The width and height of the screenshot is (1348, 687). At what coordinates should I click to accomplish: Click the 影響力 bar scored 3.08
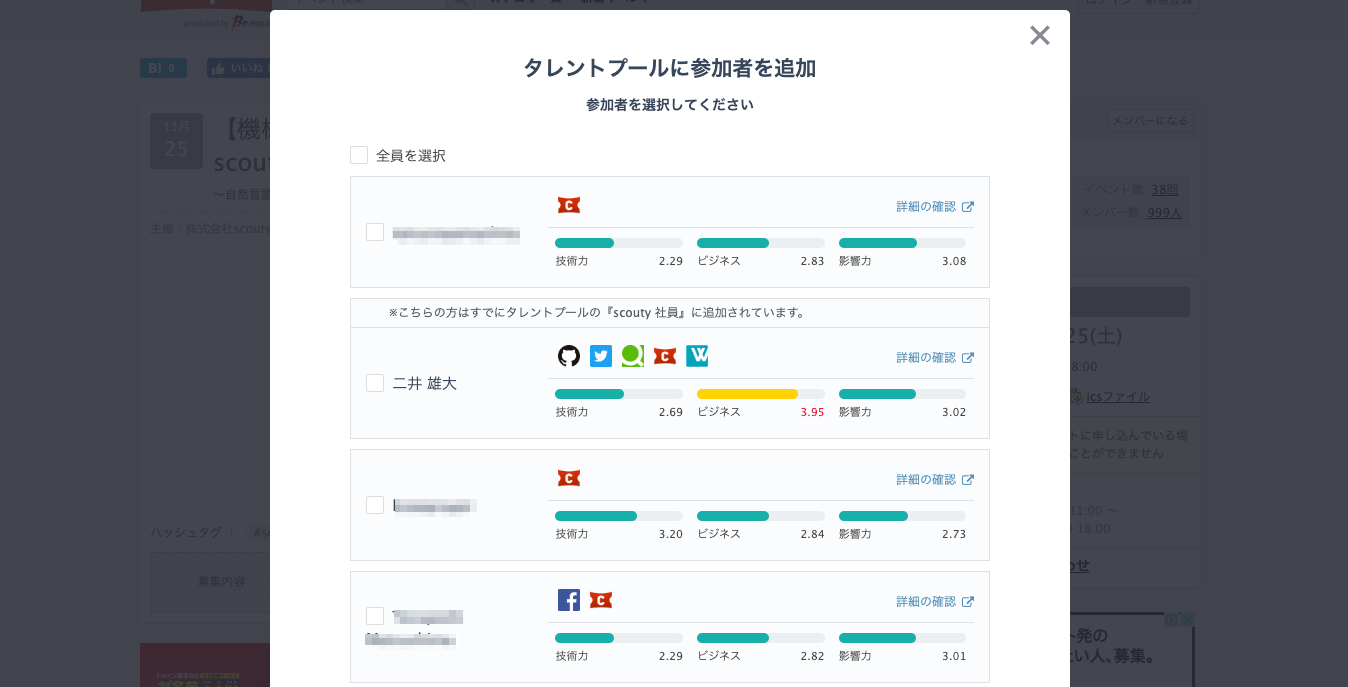(x=902, y=243)
